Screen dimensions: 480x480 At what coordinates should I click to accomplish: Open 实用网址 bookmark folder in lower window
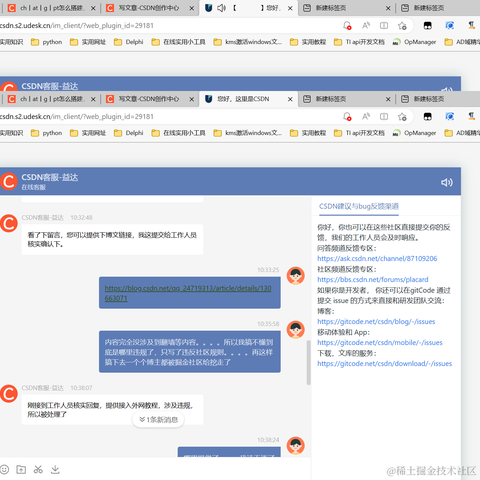coord(88,133)
